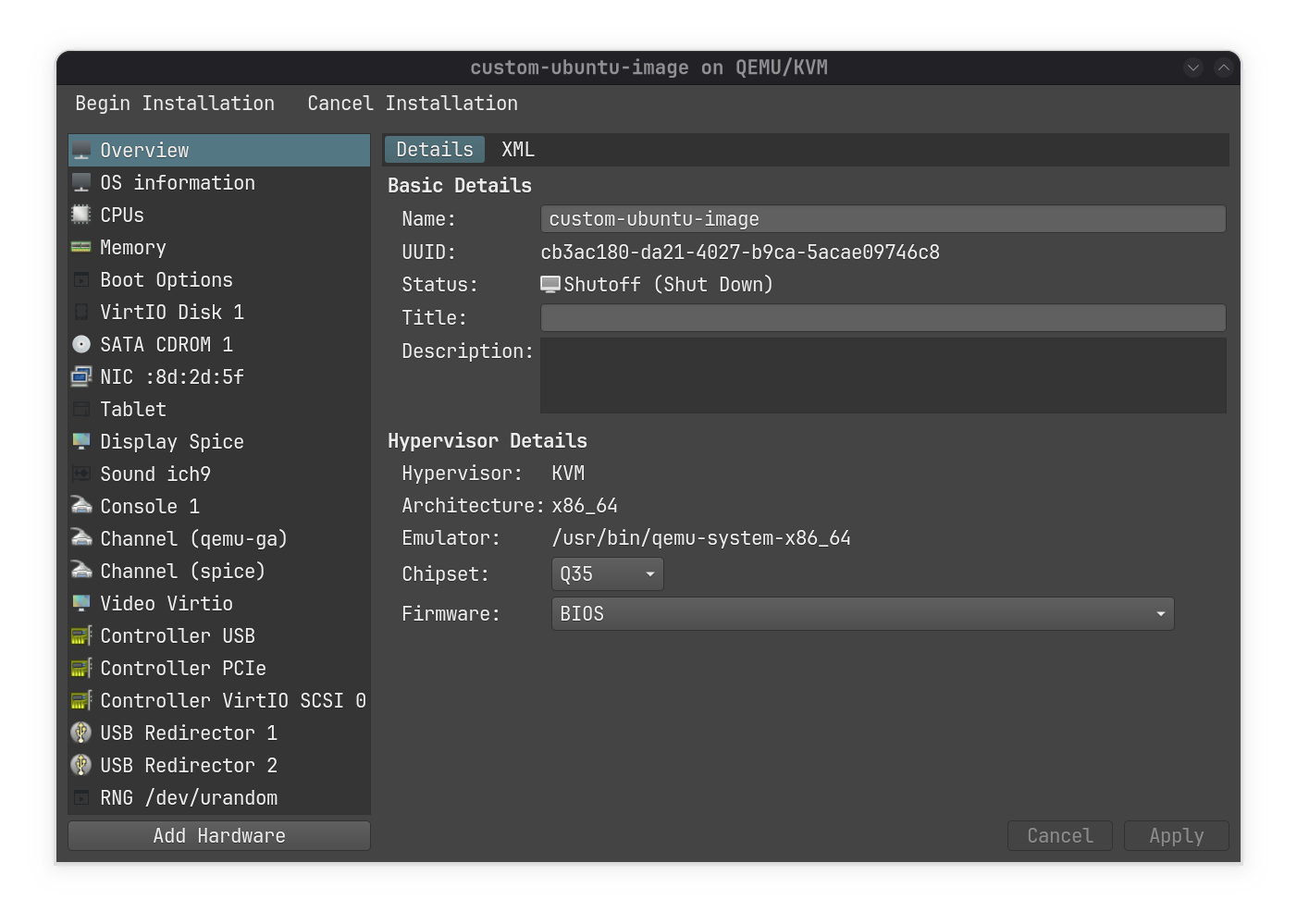Select the Console 1 row label
The image size is (1297, 924).
click(x=150, y=507)
